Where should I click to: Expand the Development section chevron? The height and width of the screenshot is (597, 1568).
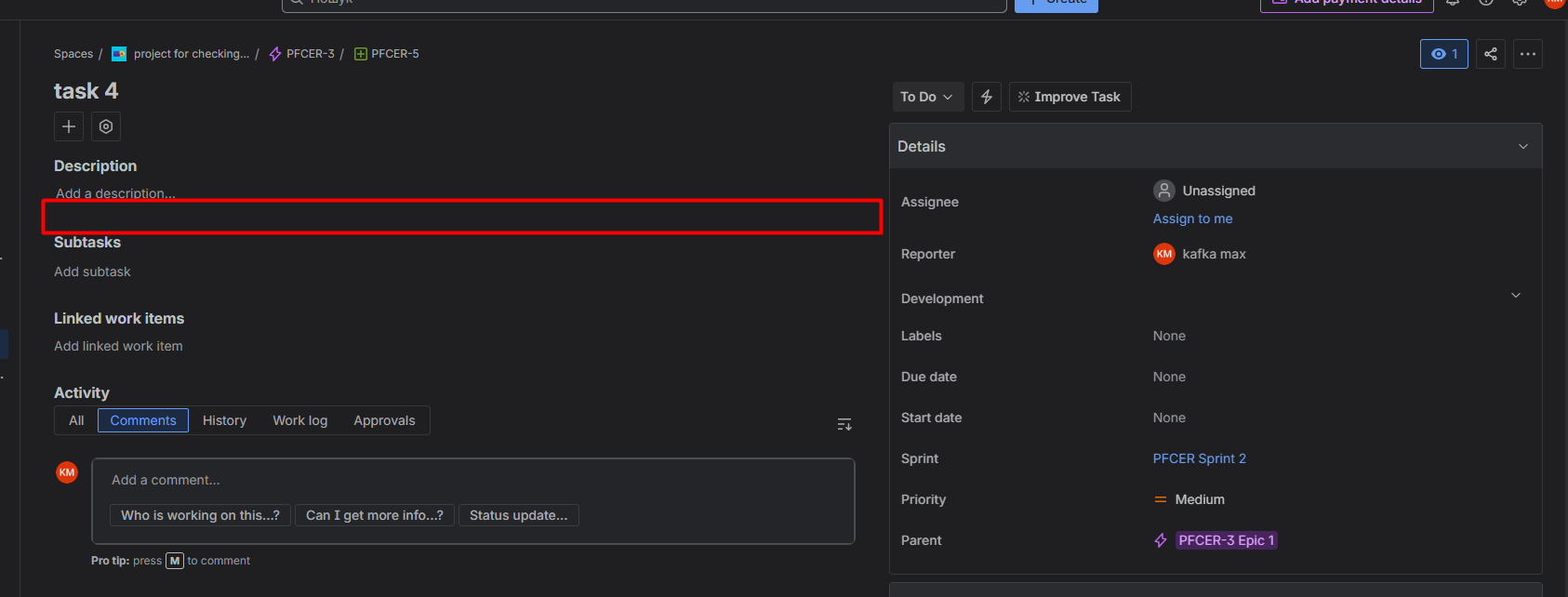tap(1516, 296)
